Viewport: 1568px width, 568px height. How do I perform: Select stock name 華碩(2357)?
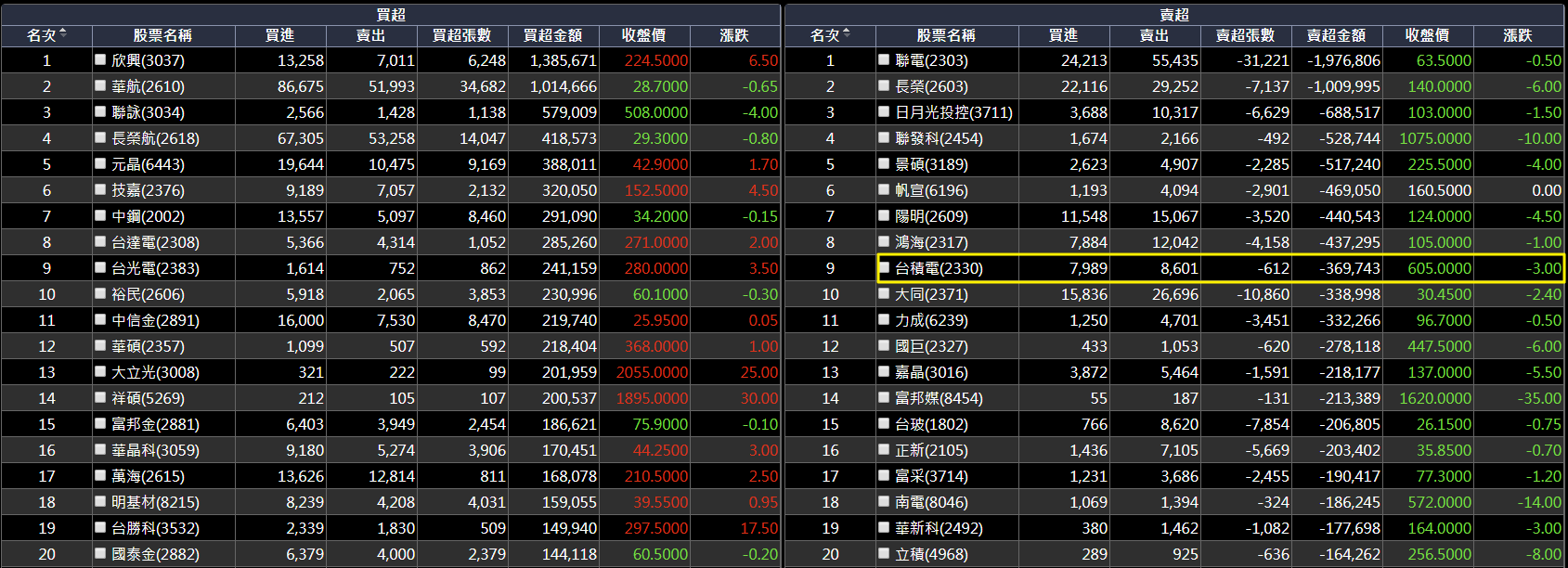tap(148, 346)
